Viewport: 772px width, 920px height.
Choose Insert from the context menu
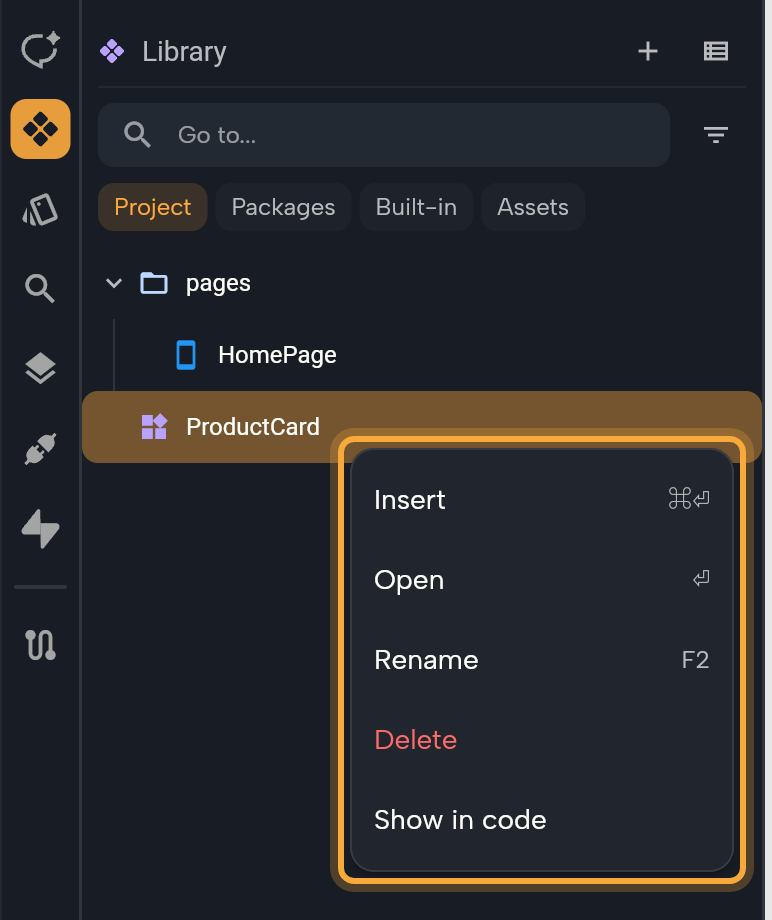click(x=541, y=500)
